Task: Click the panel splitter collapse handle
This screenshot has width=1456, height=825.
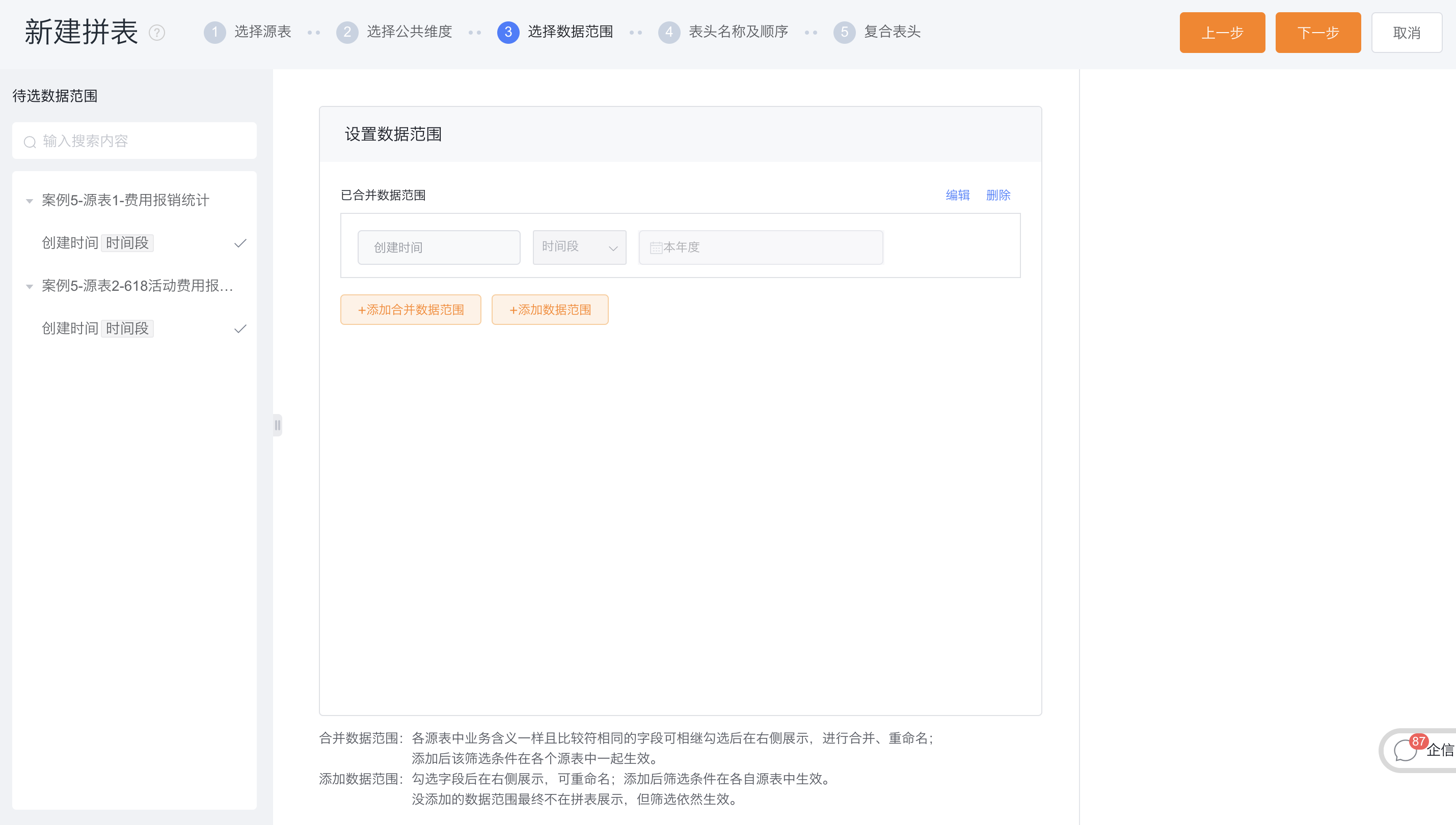Action: tap(277, 425)
